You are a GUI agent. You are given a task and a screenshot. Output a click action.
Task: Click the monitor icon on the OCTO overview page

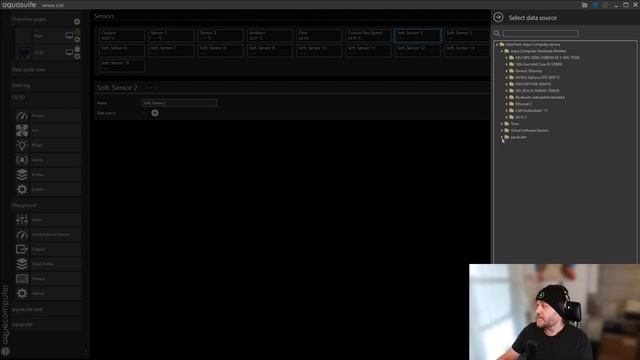pos(69,53)
